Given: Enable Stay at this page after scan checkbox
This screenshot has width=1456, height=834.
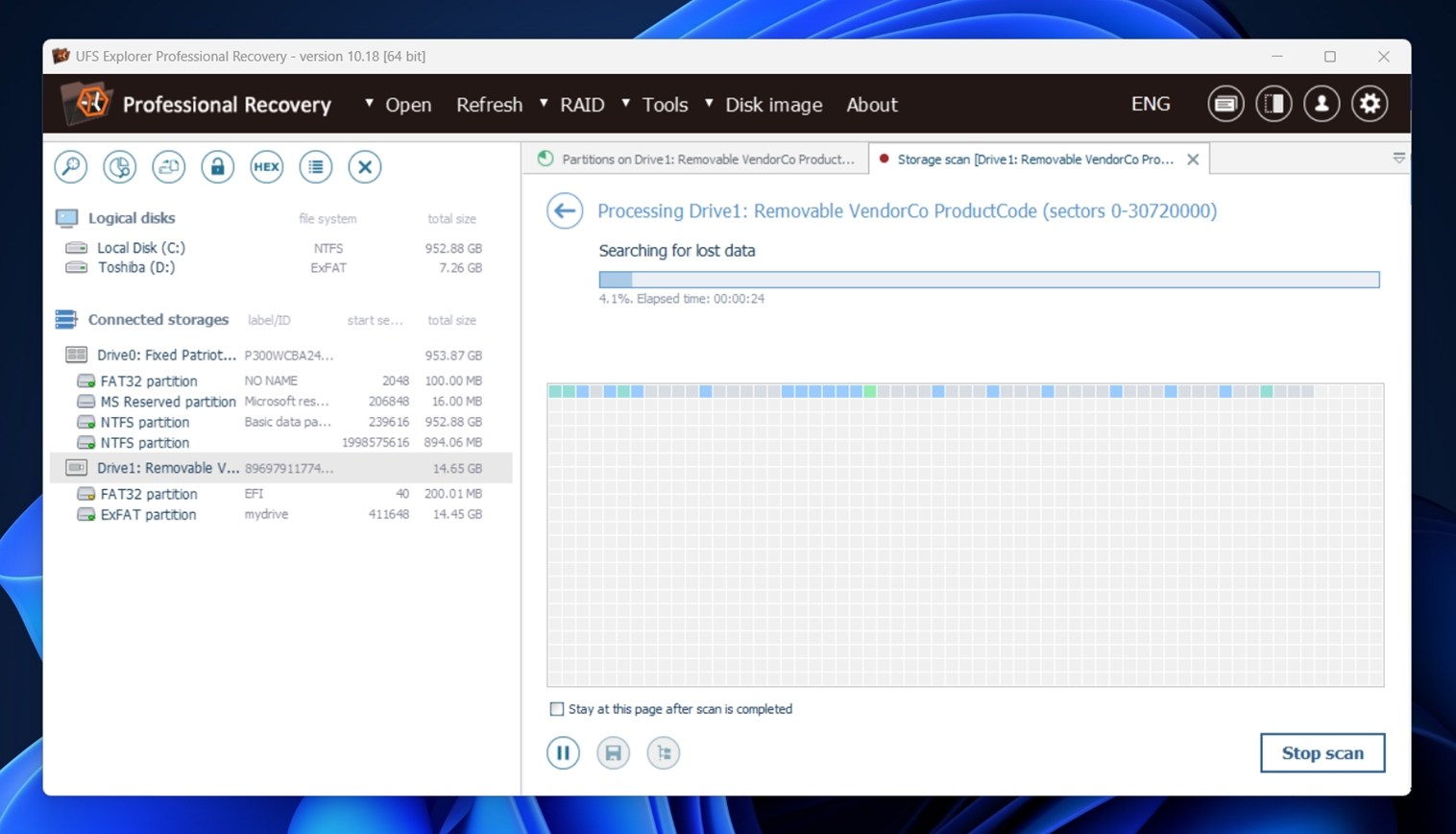Looking at the screenshot, I should tap(557, 709).
